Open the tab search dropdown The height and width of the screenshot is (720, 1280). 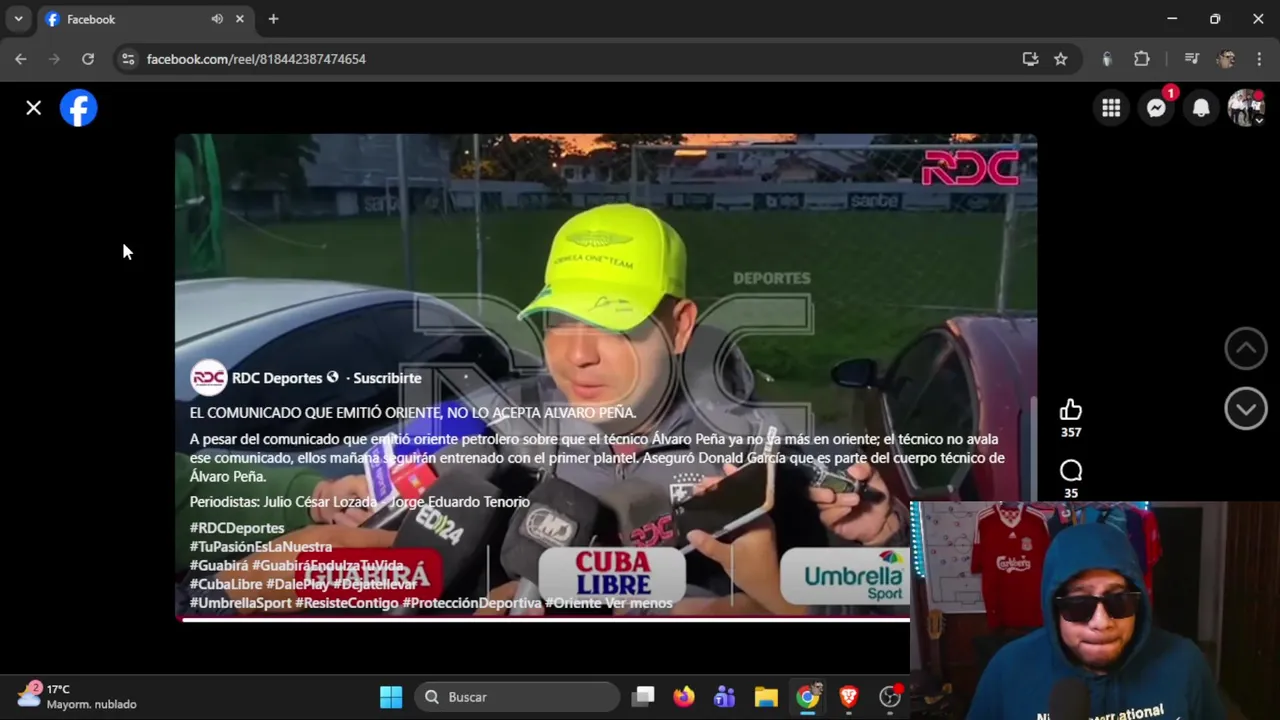pyautogui.click(x=18, y=19)
